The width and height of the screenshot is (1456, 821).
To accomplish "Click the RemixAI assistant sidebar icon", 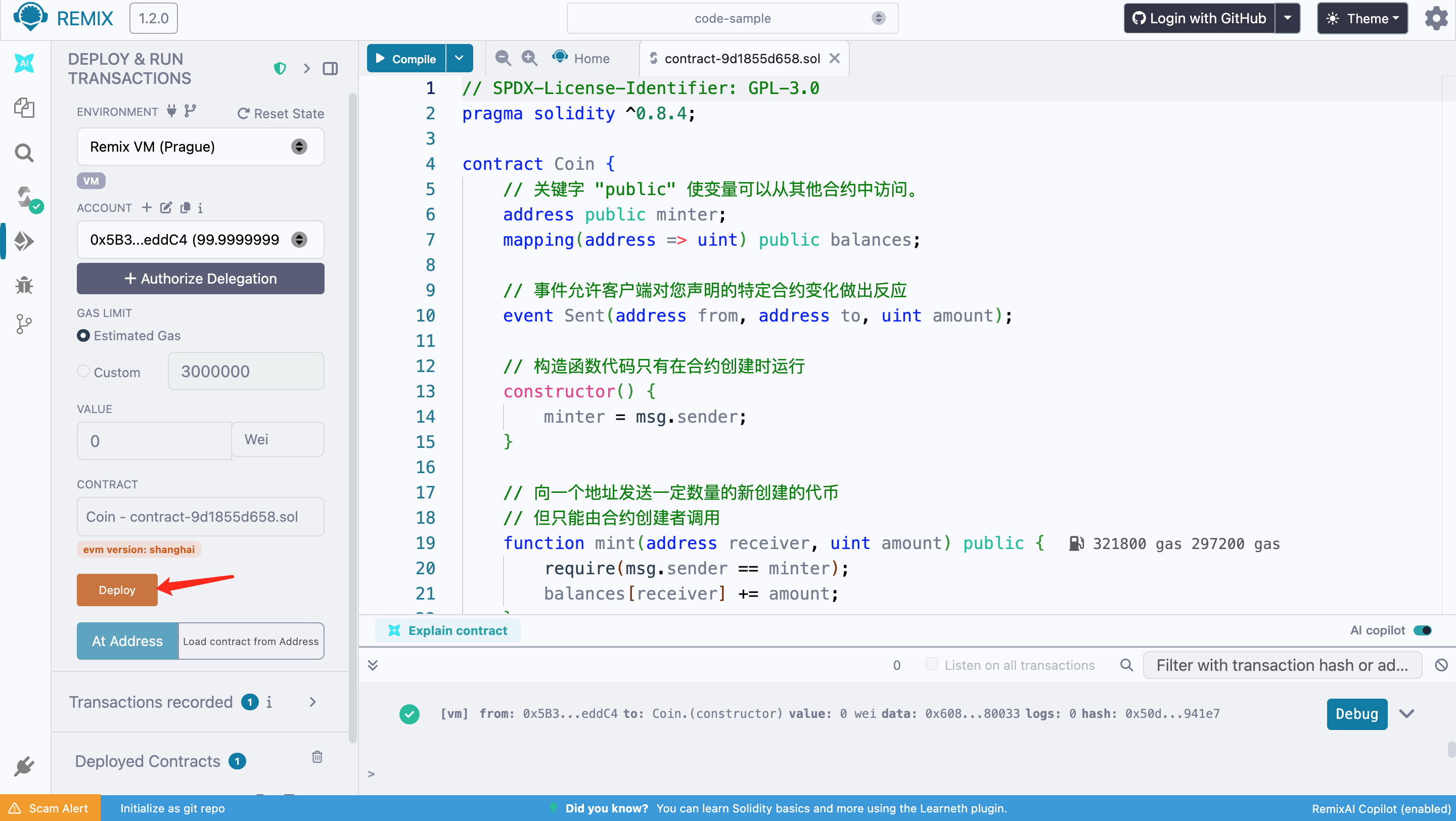I will 24,63.
